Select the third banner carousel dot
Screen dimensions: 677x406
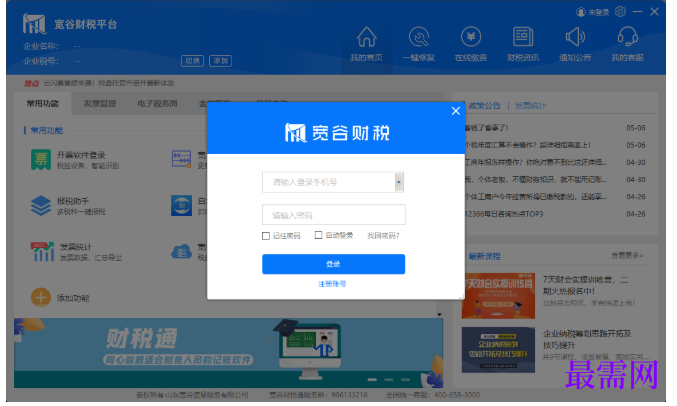[405, 380]
